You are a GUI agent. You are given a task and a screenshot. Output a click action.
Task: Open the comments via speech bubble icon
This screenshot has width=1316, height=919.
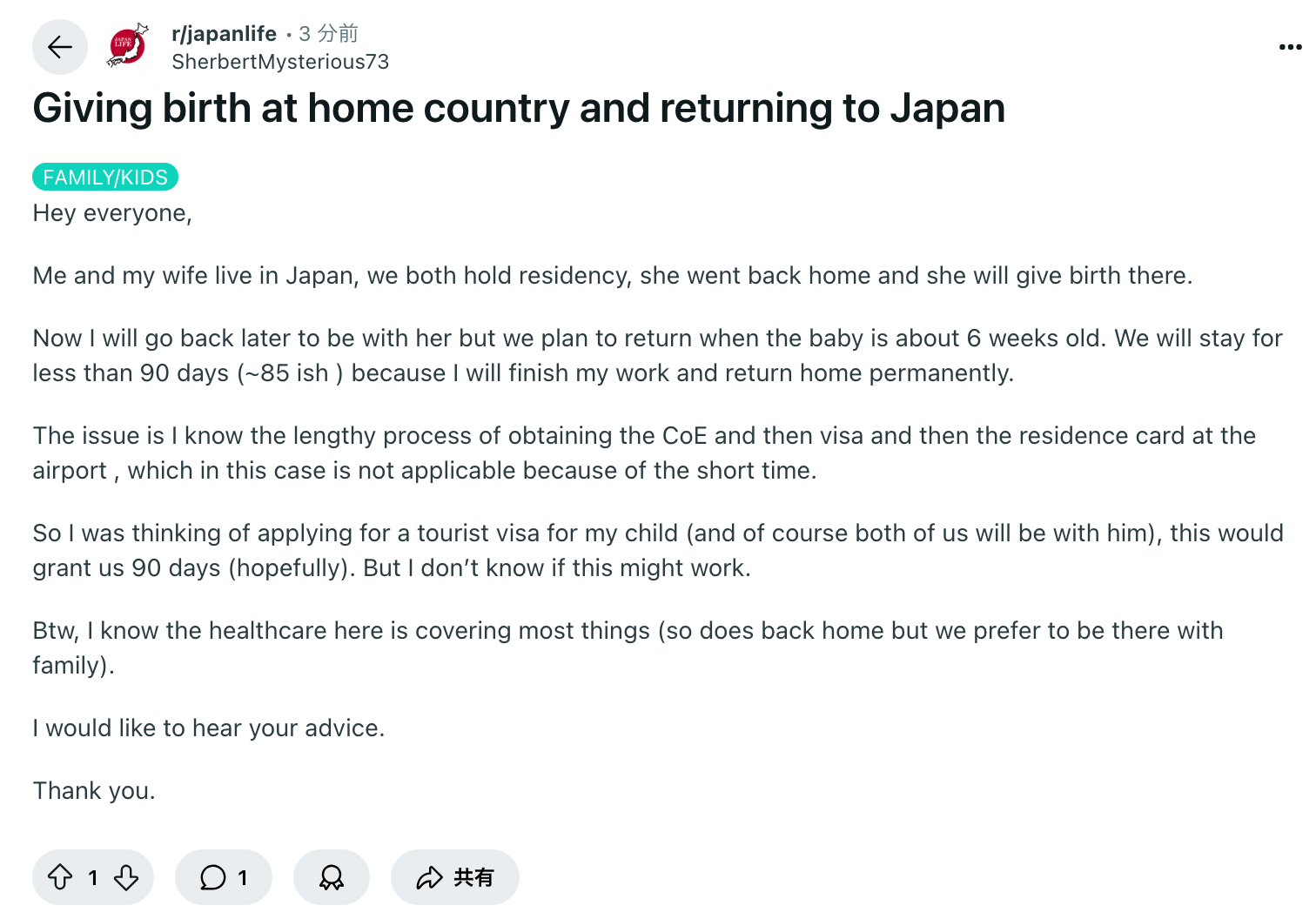pos(213,877)
